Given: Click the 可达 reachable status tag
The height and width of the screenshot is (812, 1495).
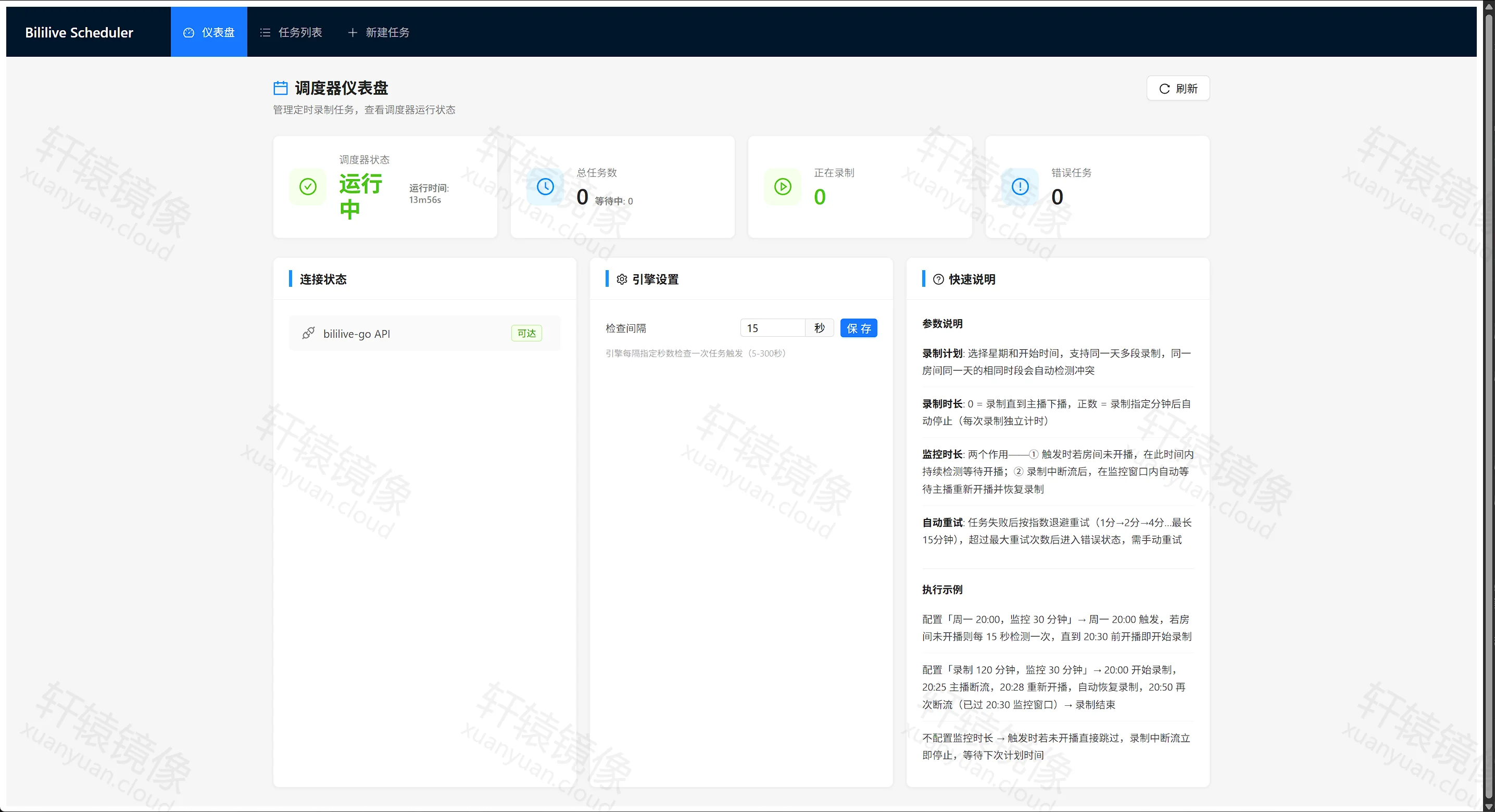Looking at the screenshot, I should coord(526,334).
